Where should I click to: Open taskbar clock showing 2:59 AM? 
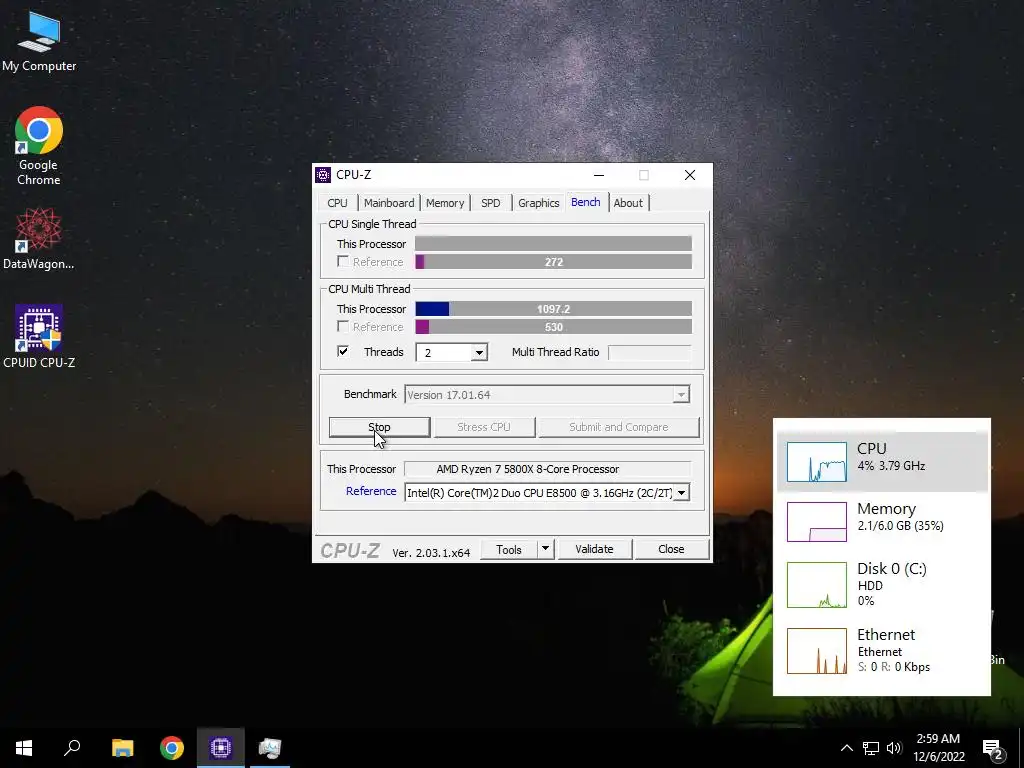[938, 748]
